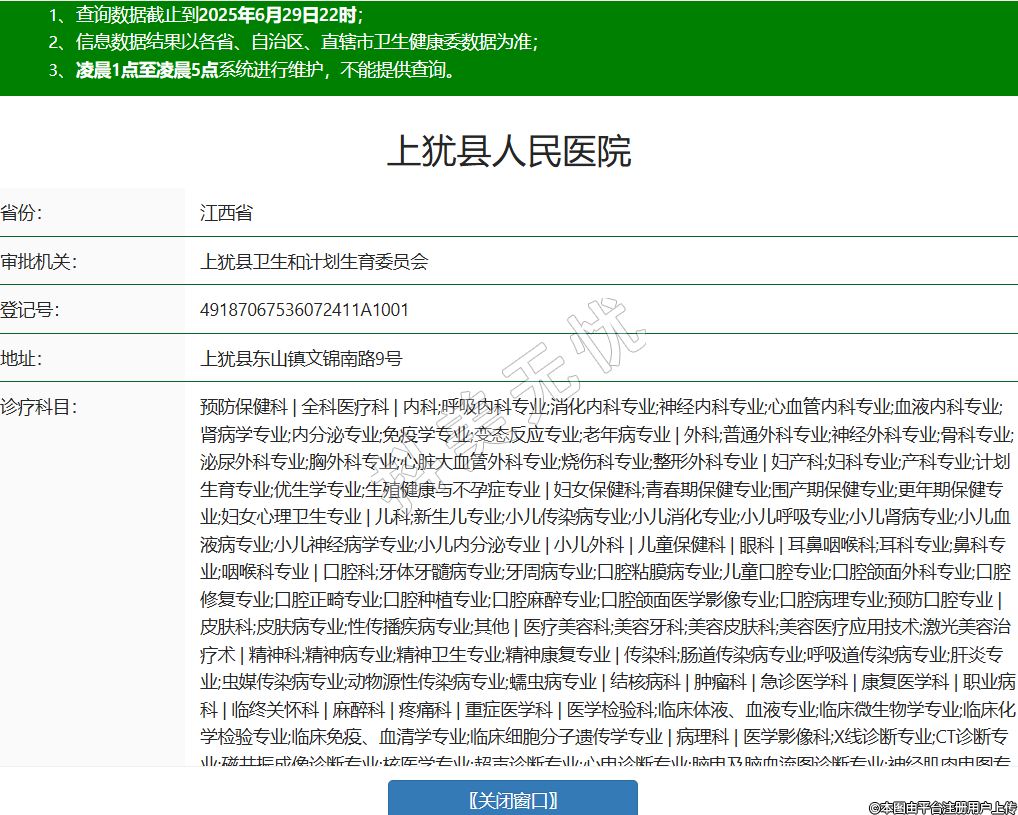Image resolution: width=1018 pixels, height=815 pixels.
Task: Select 上犹县卫生和计划生育委员会 text
Action: (x=314, y=262)
